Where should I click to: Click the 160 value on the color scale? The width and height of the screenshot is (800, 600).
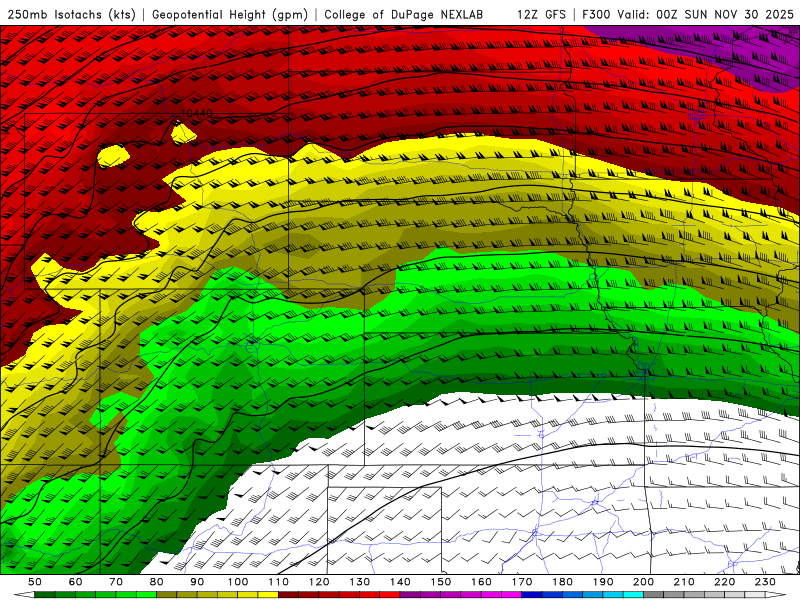pyautogui.click(x=482, y=582)
